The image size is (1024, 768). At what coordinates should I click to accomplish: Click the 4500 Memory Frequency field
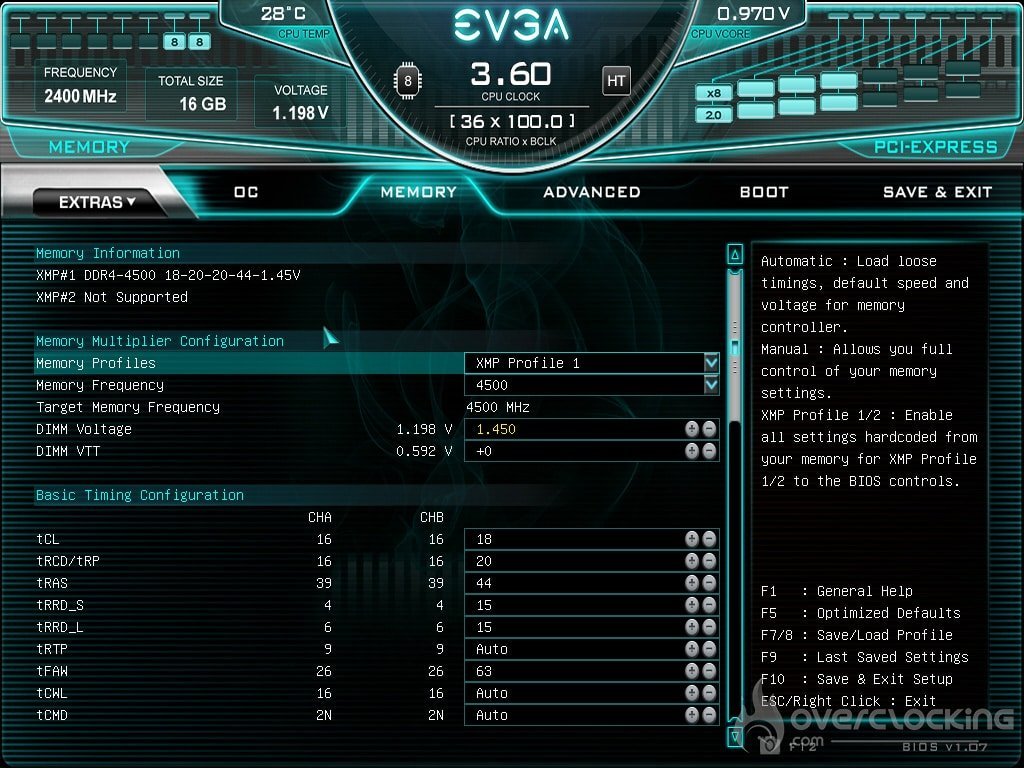(x=592, y=385)
